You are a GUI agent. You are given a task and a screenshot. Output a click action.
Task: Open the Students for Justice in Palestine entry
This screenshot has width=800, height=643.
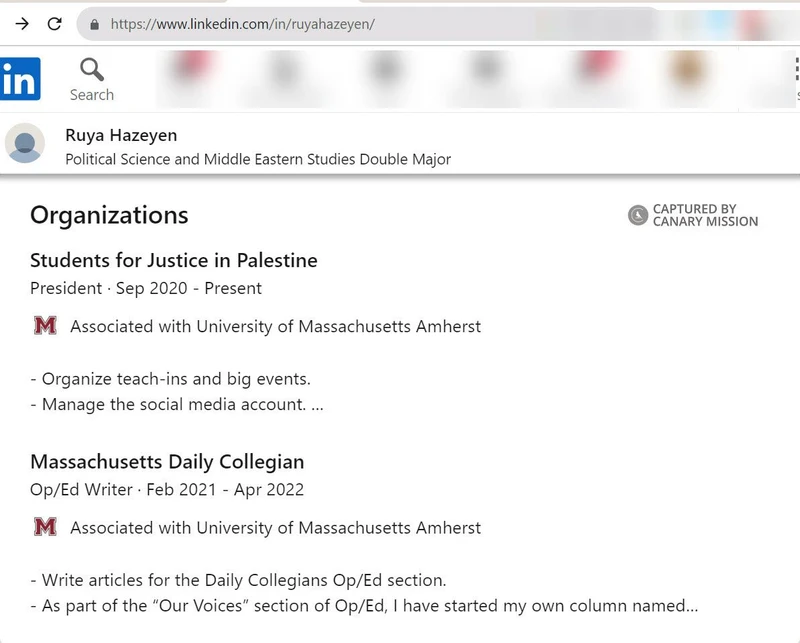point(173,260)
